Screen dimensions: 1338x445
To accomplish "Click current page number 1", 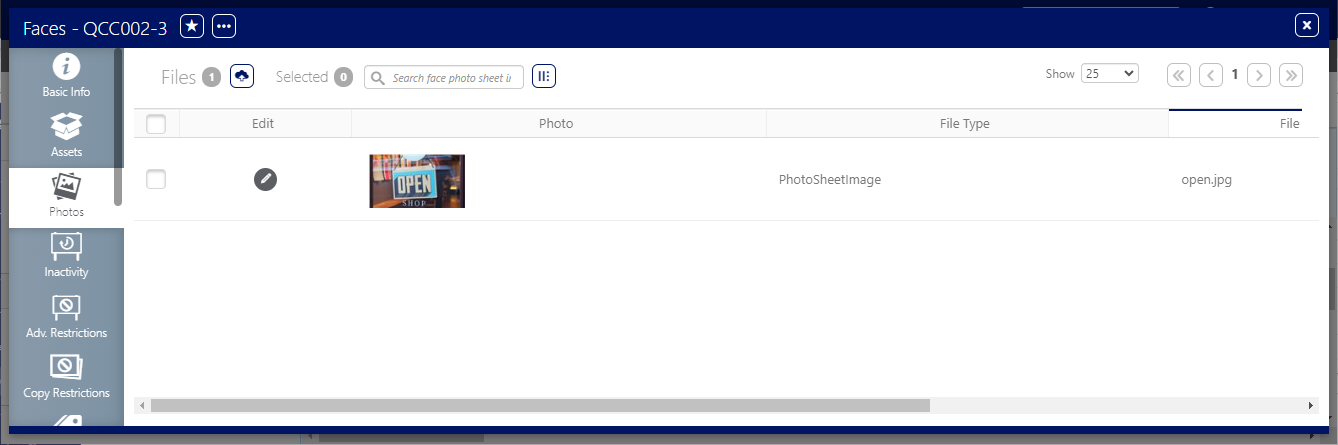I will click(1235, 74).
